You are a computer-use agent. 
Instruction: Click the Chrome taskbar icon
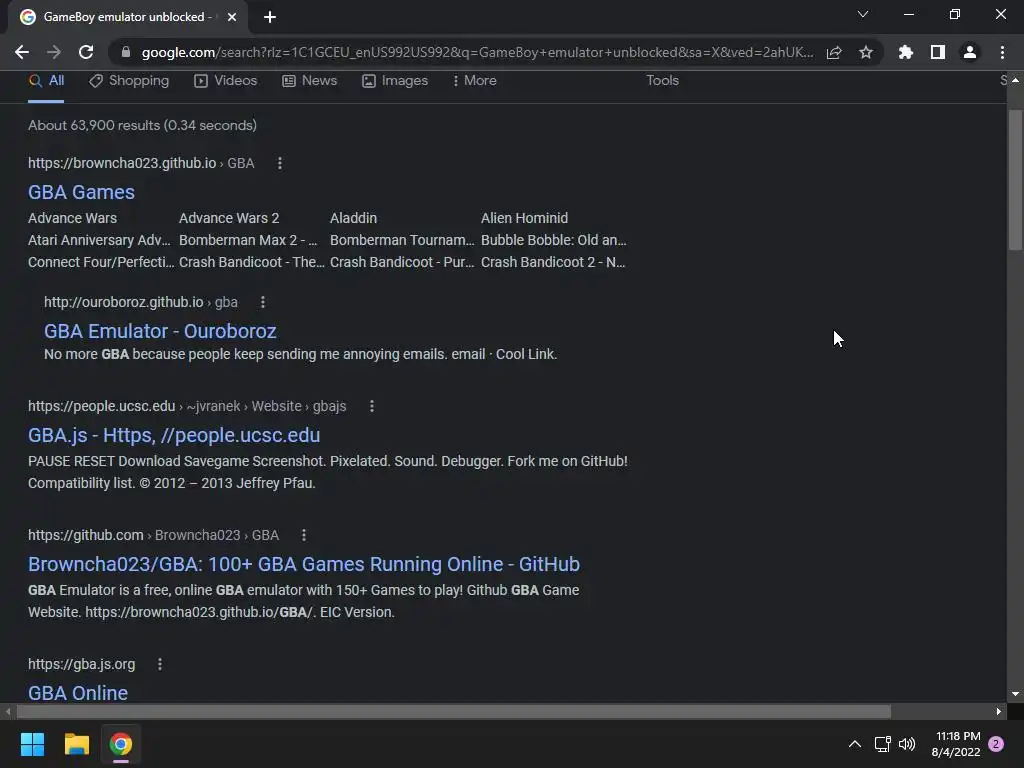[x=121, y=744]
